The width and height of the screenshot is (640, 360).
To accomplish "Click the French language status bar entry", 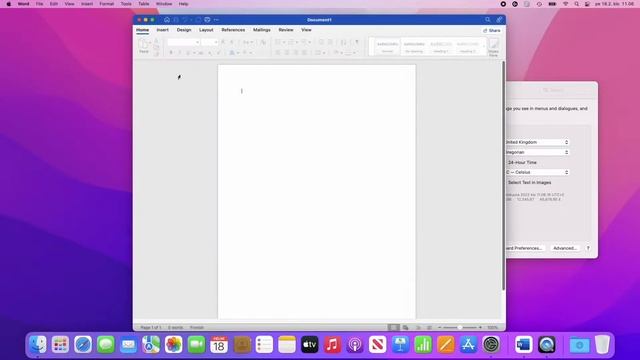I will [197, 327].
